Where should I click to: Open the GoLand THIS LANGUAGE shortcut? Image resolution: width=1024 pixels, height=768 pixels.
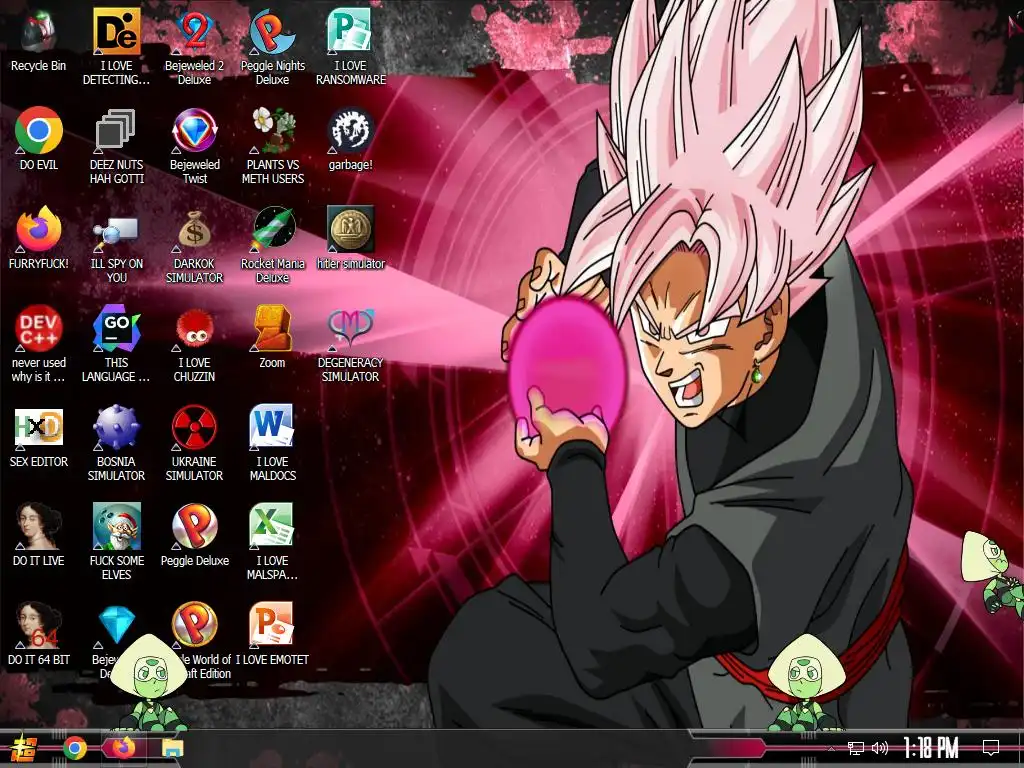[116, 344]
